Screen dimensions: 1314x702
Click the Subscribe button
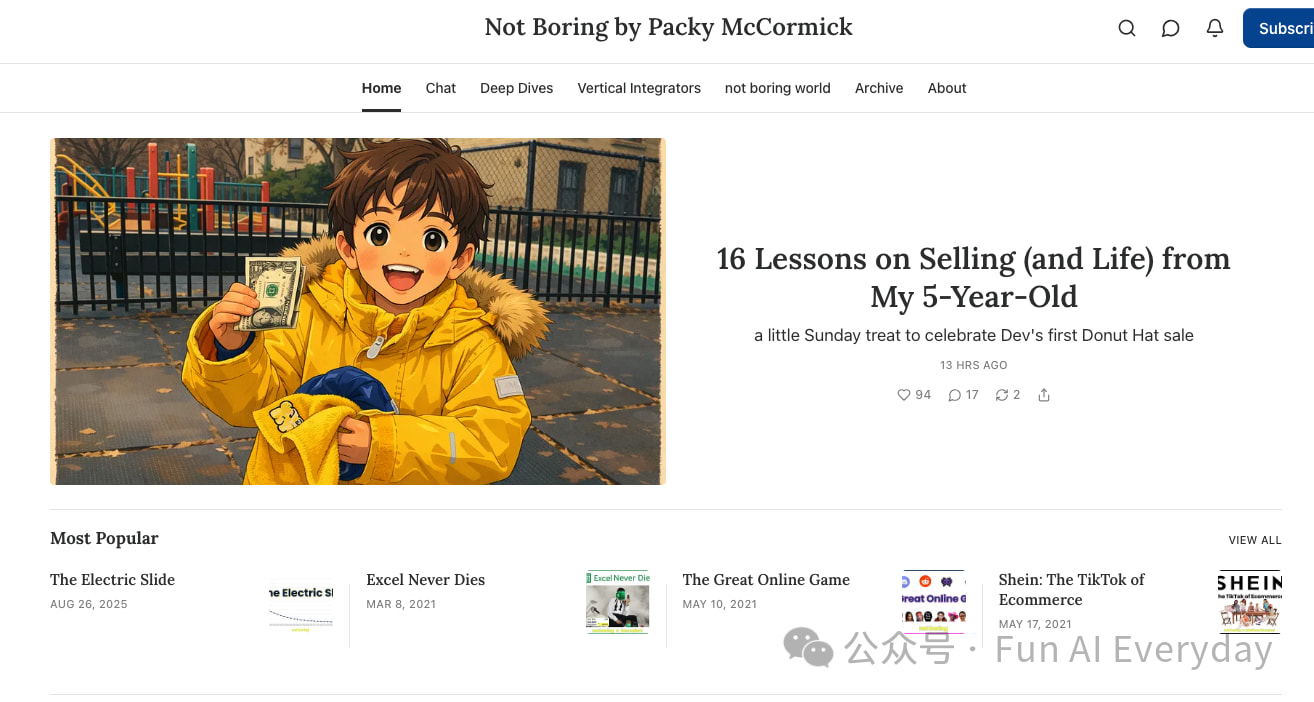point(1283,28)
